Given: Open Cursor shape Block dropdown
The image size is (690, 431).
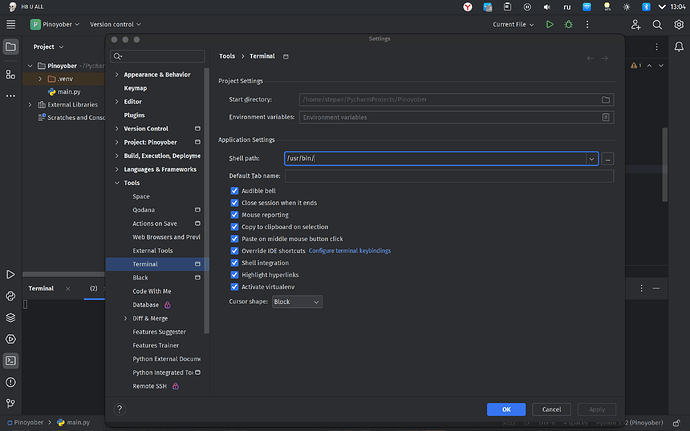Looking at the screenshot, I should point(297,302).
